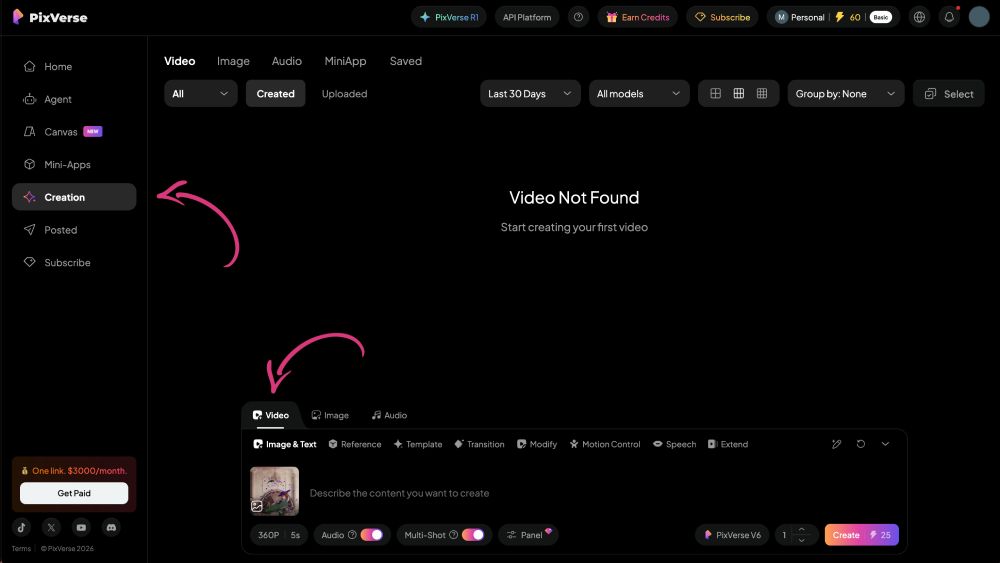This screenshot has width=1000, height=563.
Task: Toggle the Audio switch off
Action: (x=372, y=535)
